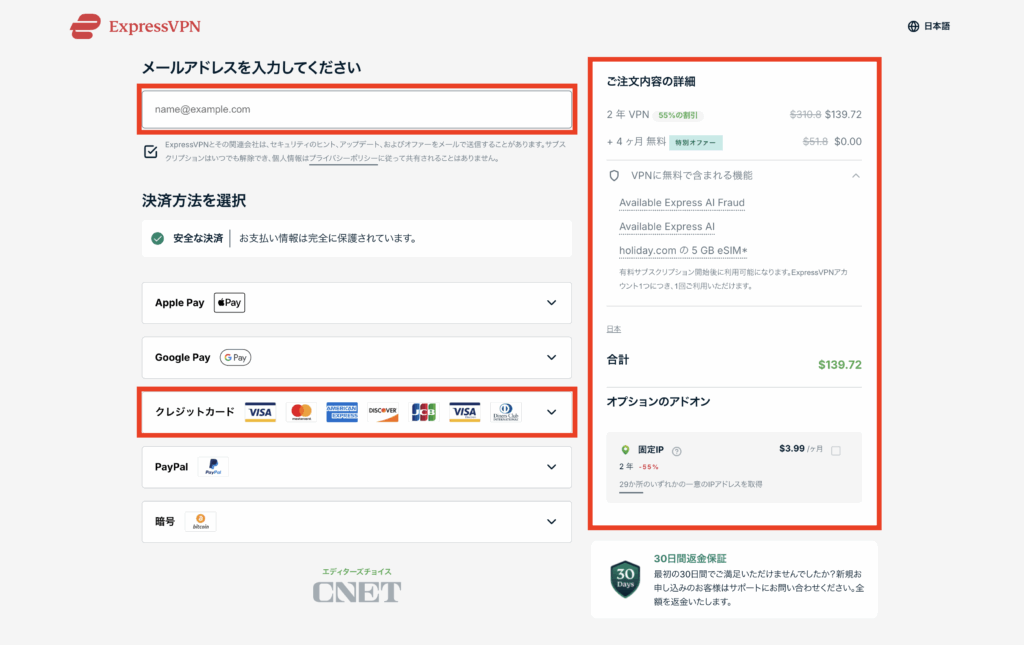Click the JCB card icon

point(423,412)
